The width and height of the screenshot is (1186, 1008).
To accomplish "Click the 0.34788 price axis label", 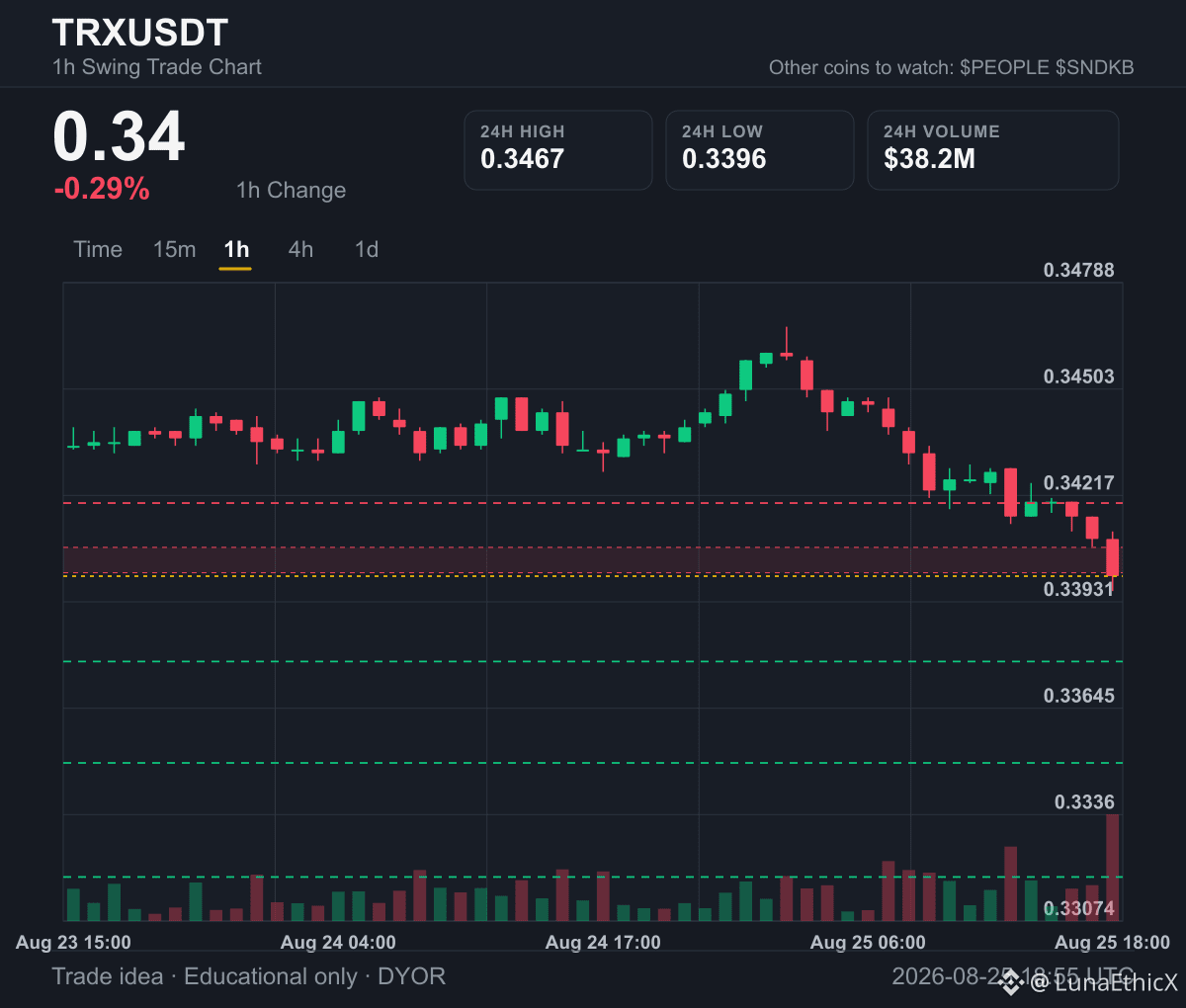I will 1078,270.
